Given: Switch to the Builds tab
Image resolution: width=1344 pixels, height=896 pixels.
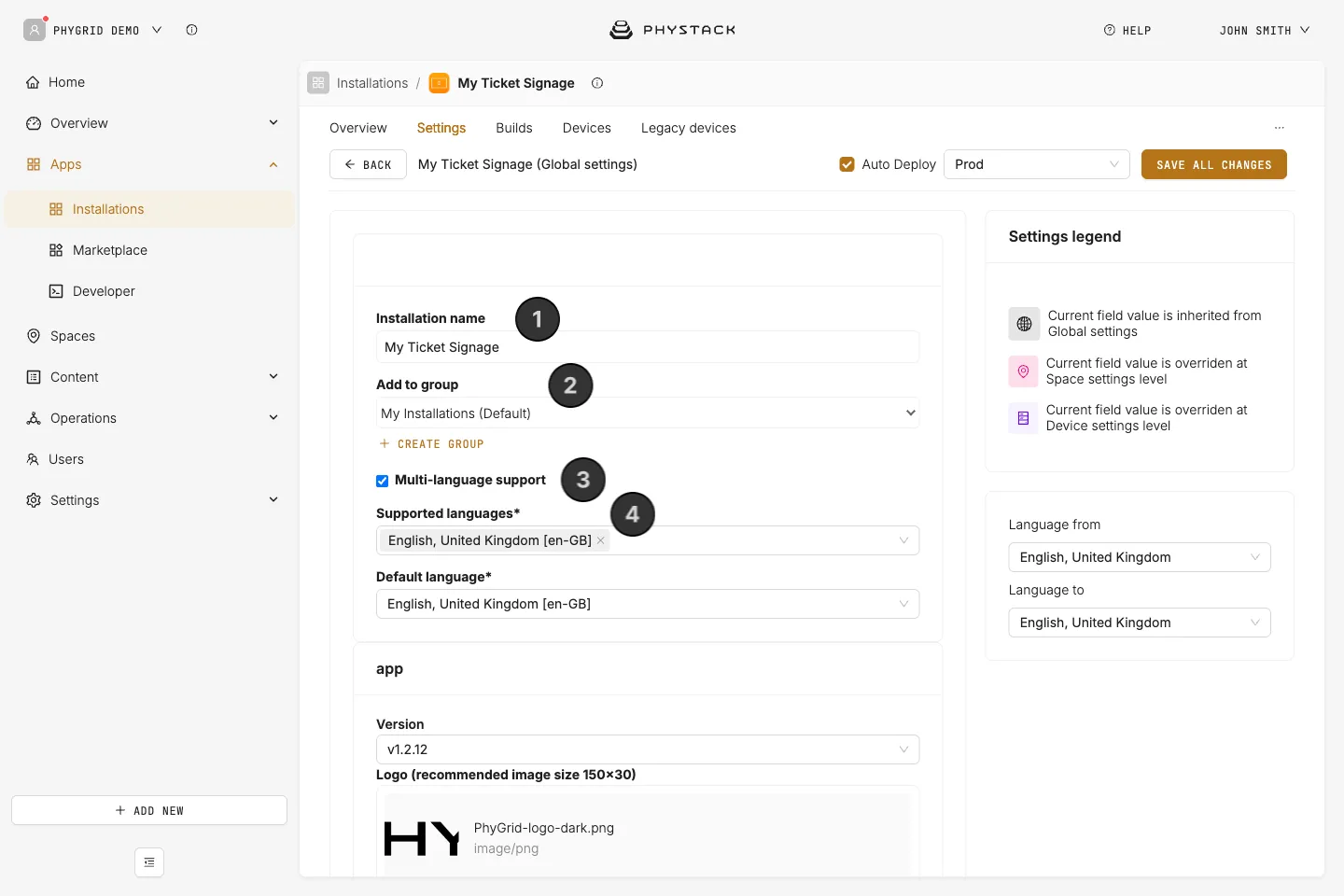Looking at the screenshot, I should click(x=514, y=128).
